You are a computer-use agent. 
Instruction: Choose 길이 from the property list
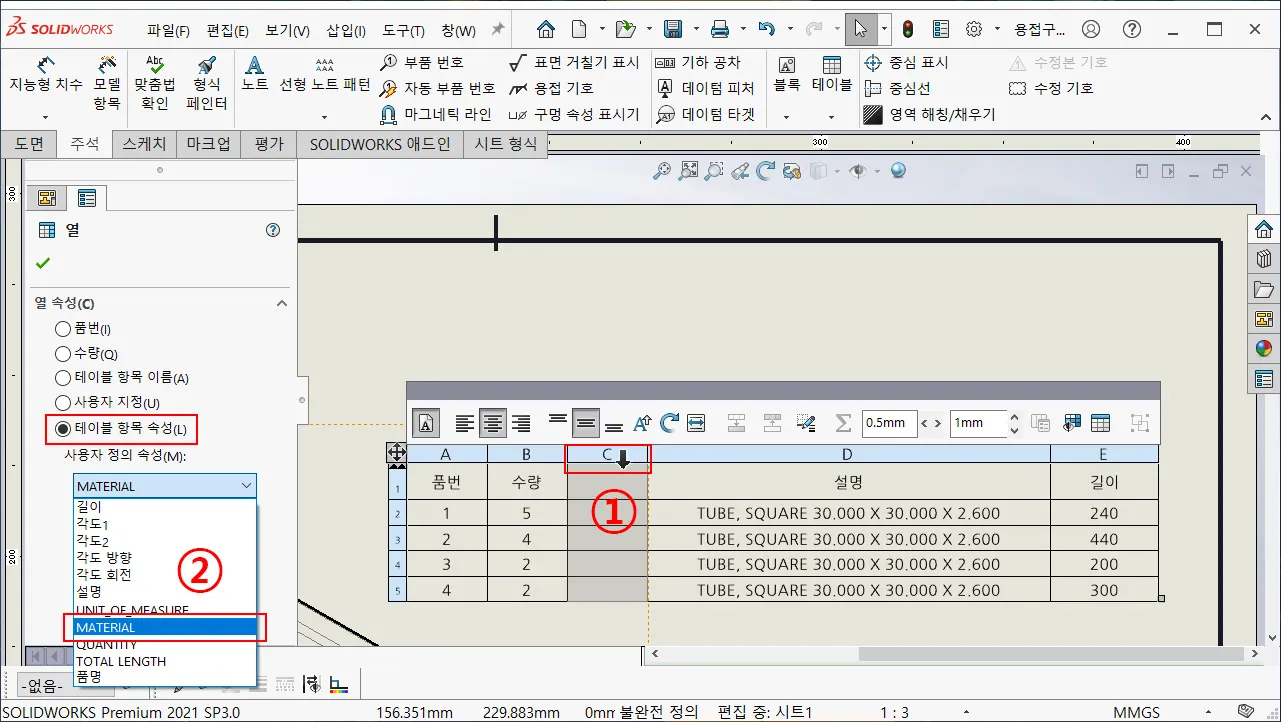[165, 507]
